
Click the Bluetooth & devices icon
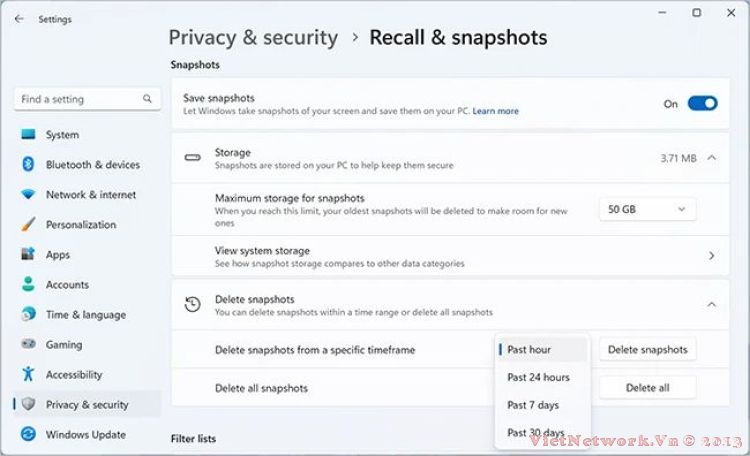pos(28,165)
